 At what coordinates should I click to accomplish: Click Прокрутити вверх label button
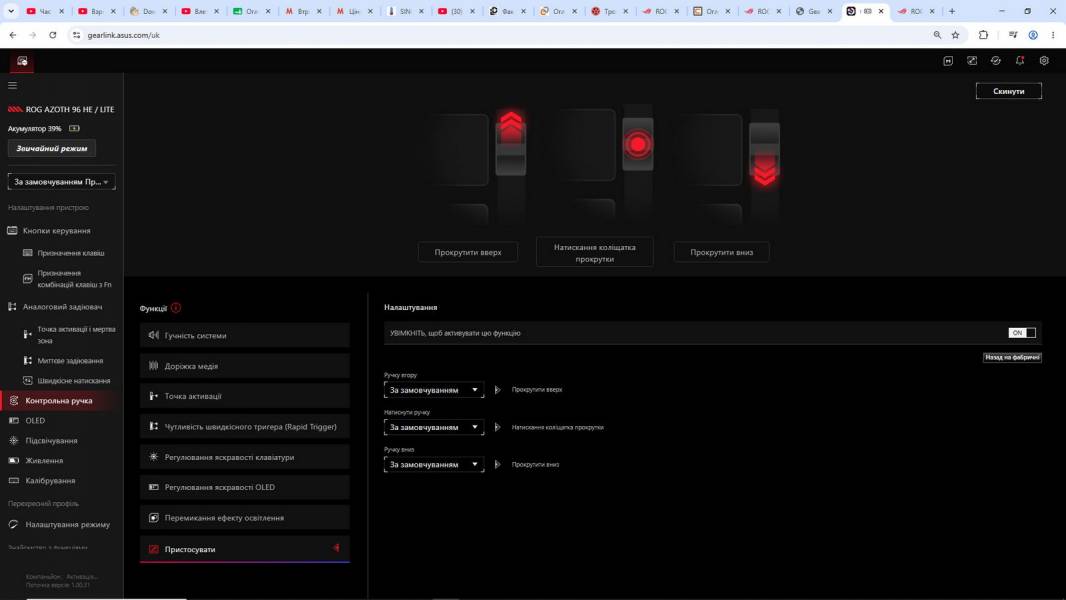click(468, 252)
